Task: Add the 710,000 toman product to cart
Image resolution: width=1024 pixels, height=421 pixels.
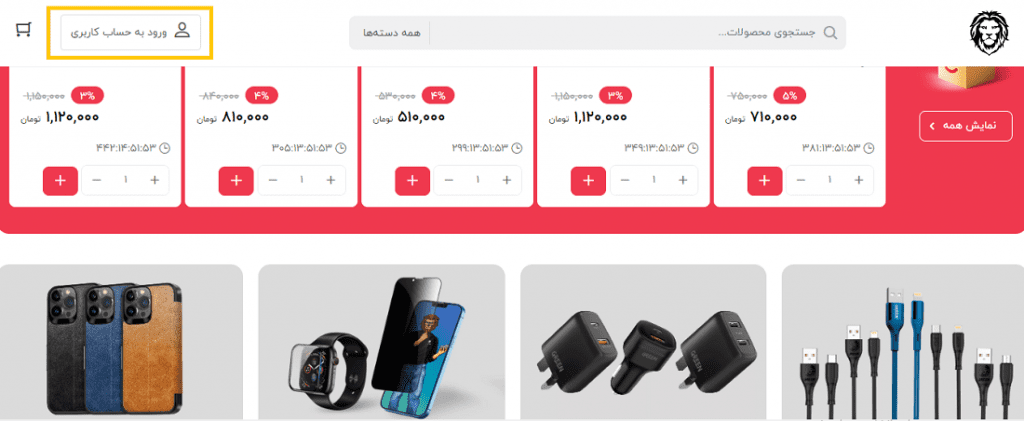Action: point(764,181)
